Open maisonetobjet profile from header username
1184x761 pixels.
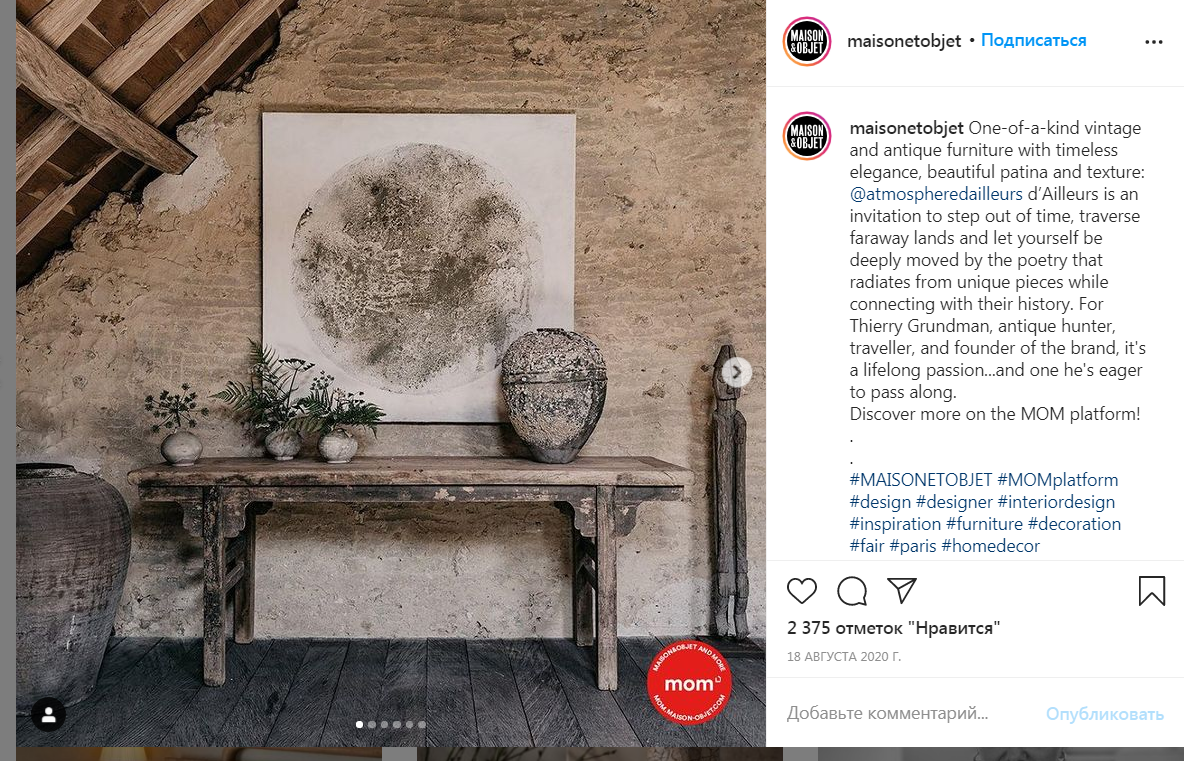click(904, 41)
